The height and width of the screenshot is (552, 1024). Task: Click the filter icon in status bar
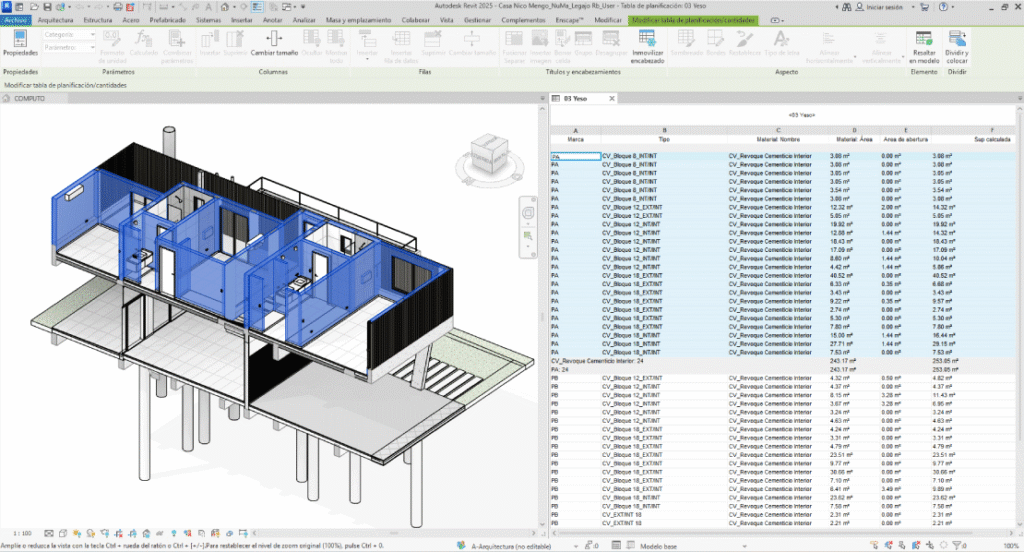pos(957,545)
